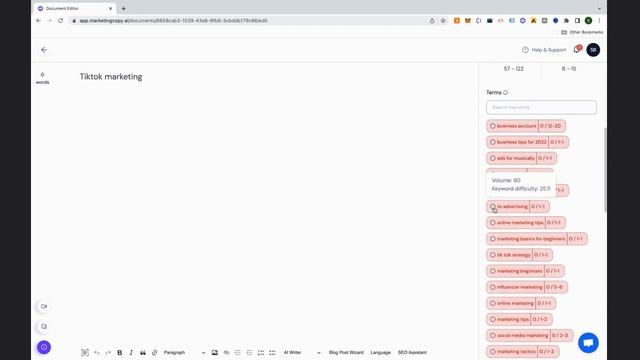Screen dimensions: 640x360
Task: Insert a bulleted list
Action: pyautogui.click(x=272, y=352)
